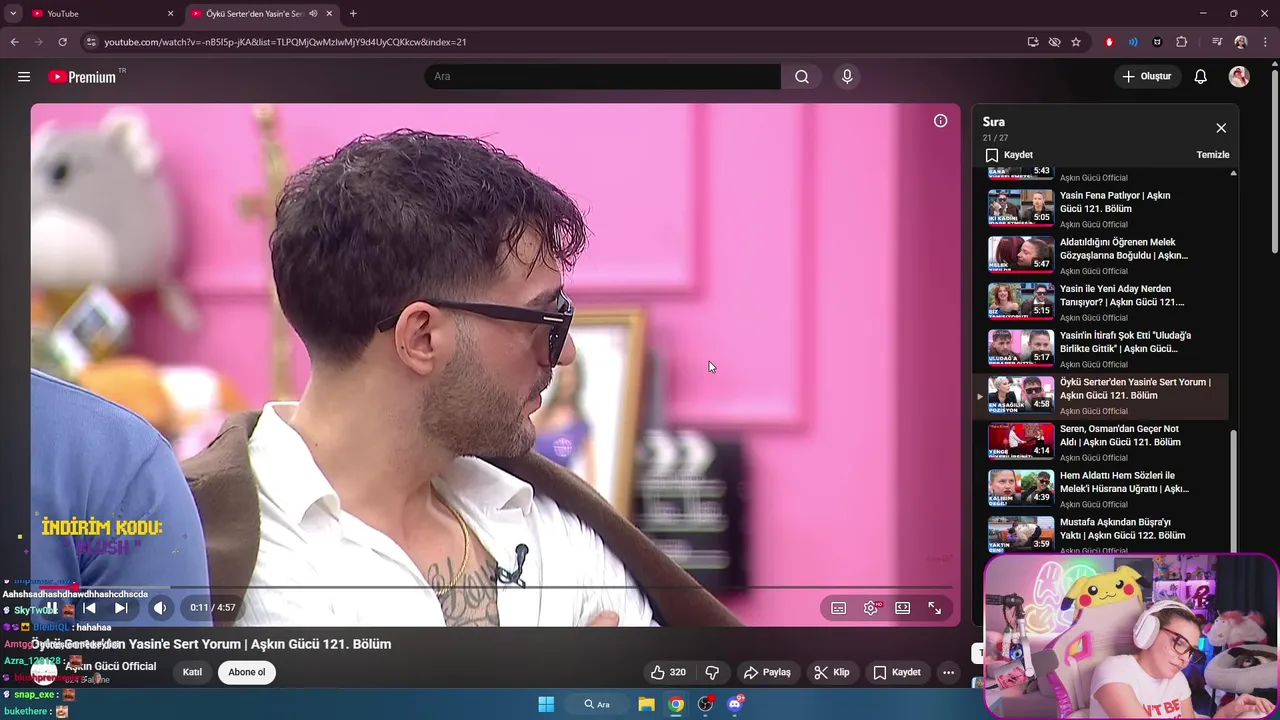Go to the YouTube Premium home logo
This screenshot has height=720, width=1280.
pos(82,77)
